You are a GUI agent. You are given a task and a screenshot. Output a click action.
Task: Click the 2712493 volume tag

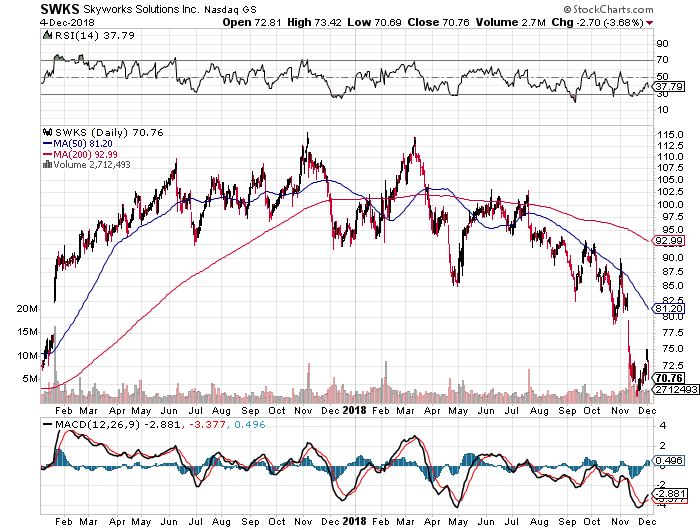[x=676, y=389]
